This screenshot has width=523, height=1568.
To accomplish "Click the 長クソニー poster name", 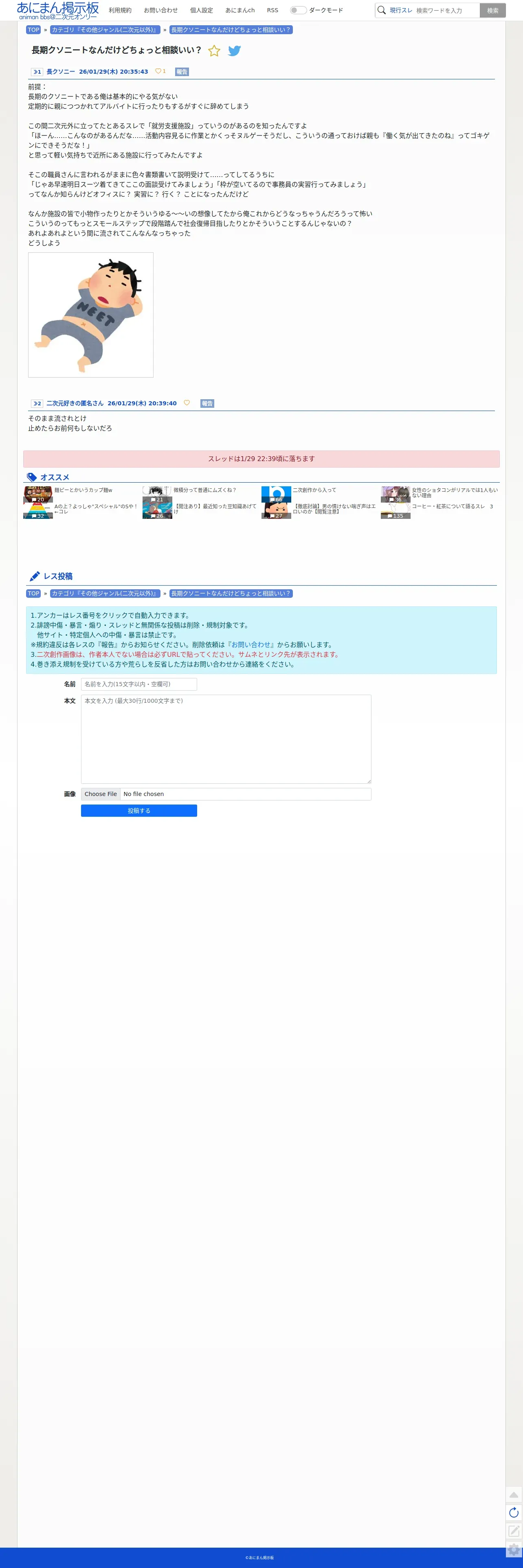I will click(x=61, y=72).
